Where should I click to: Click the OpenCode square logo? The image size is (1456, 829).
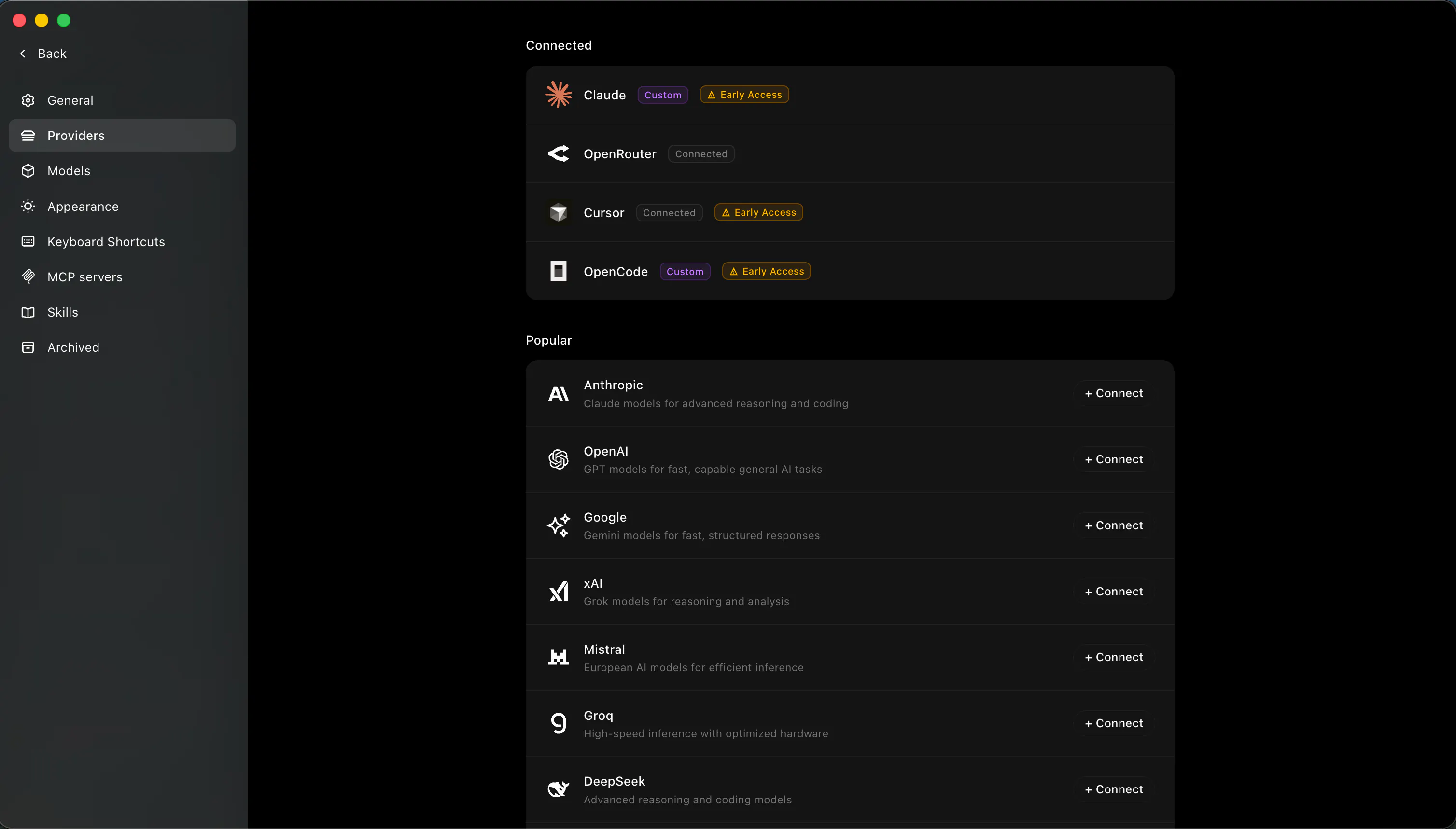tap(558, 271)
